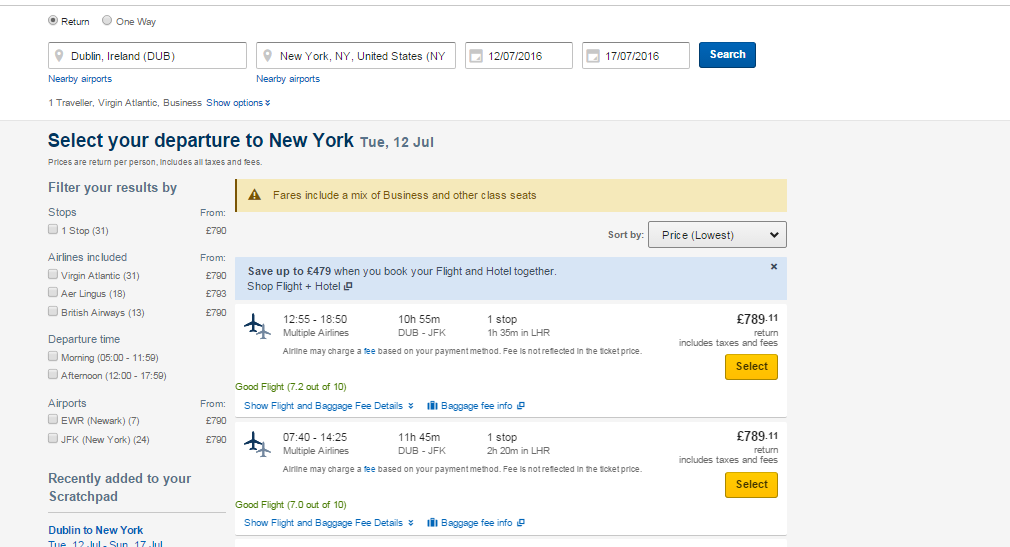
Task: Click the baggage icon on the 12:55 flight
Action: tap(433, 406)
